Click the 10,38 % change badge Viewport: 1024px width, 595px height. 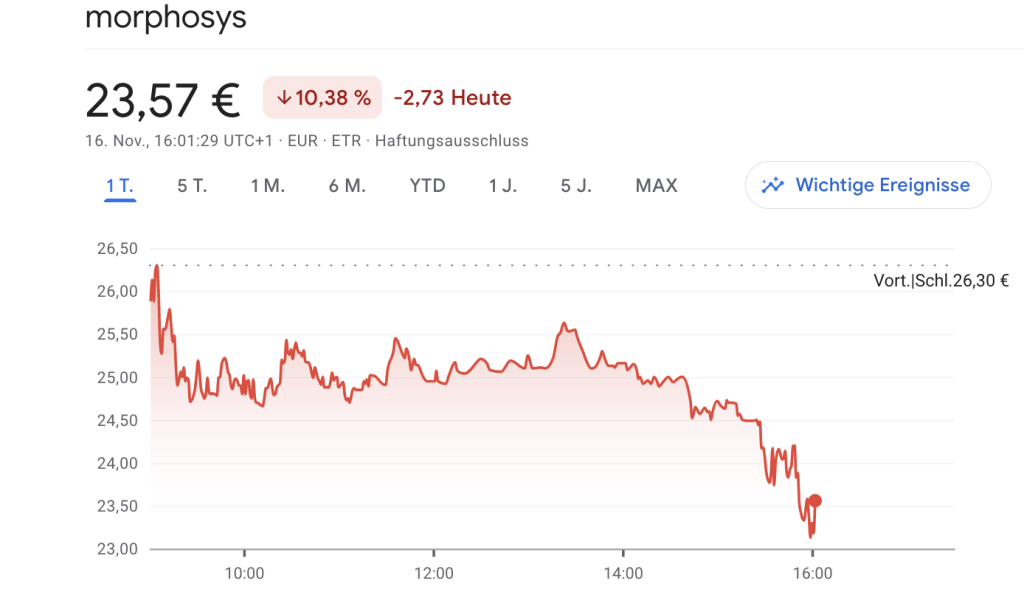[x=323, y=98]
